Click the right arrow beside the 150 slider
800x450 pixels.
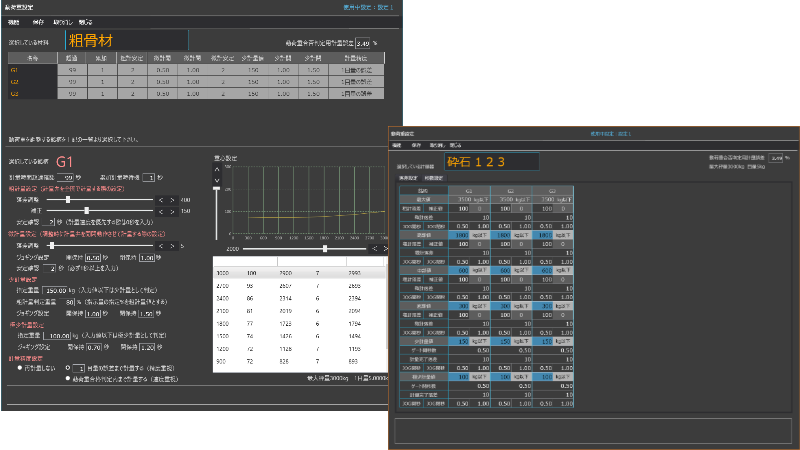click(x=173, y=211)
